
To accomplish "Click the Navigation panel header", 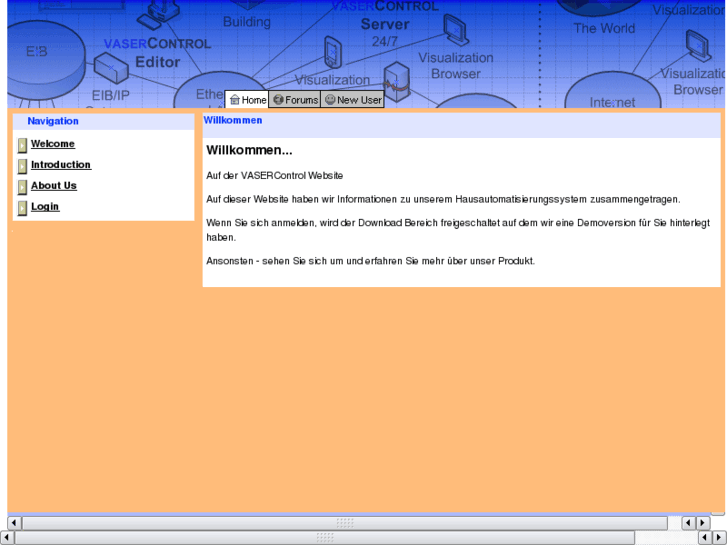I will [x=103, y=122].
